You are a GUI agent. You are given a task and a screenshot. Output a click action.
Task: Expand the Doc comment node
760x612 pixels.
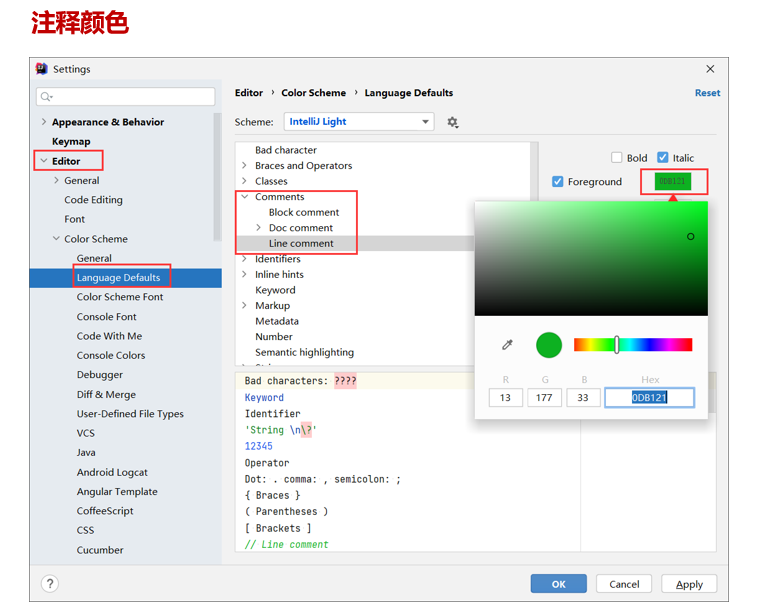258,227
